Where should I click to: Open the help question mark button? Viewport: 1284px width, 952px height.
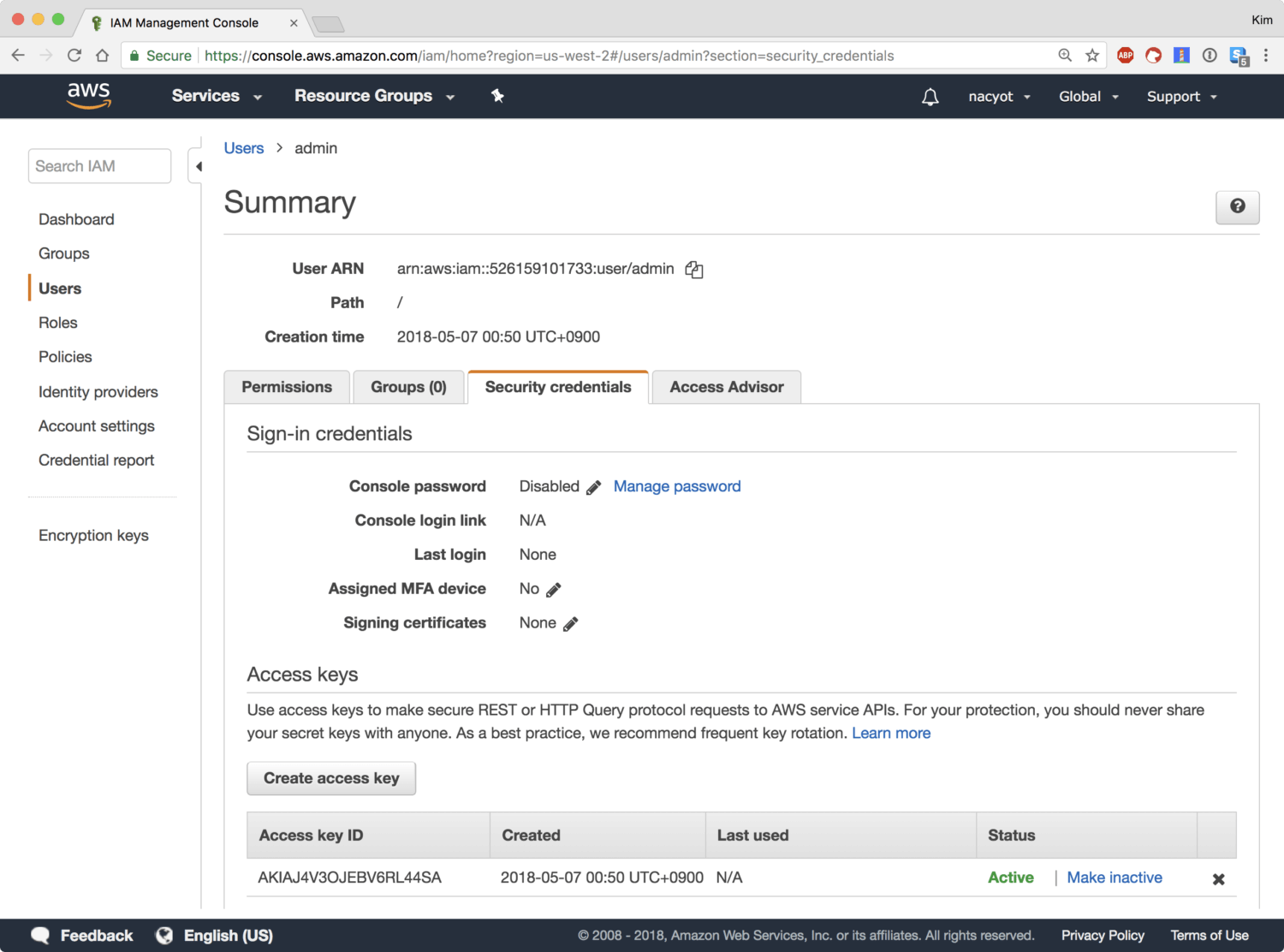[1237, 206]
